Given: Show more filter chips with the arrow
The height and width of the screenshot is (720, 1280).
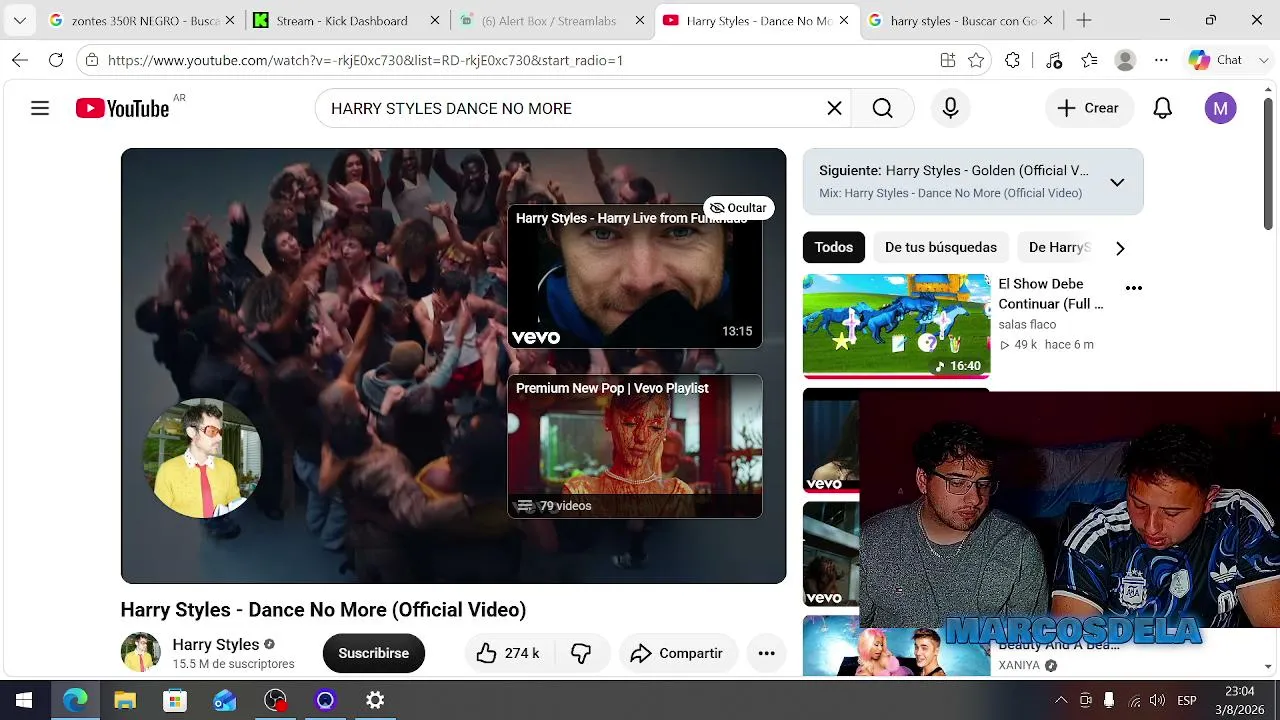Looking at the screenshot, I should (1120, 248).
